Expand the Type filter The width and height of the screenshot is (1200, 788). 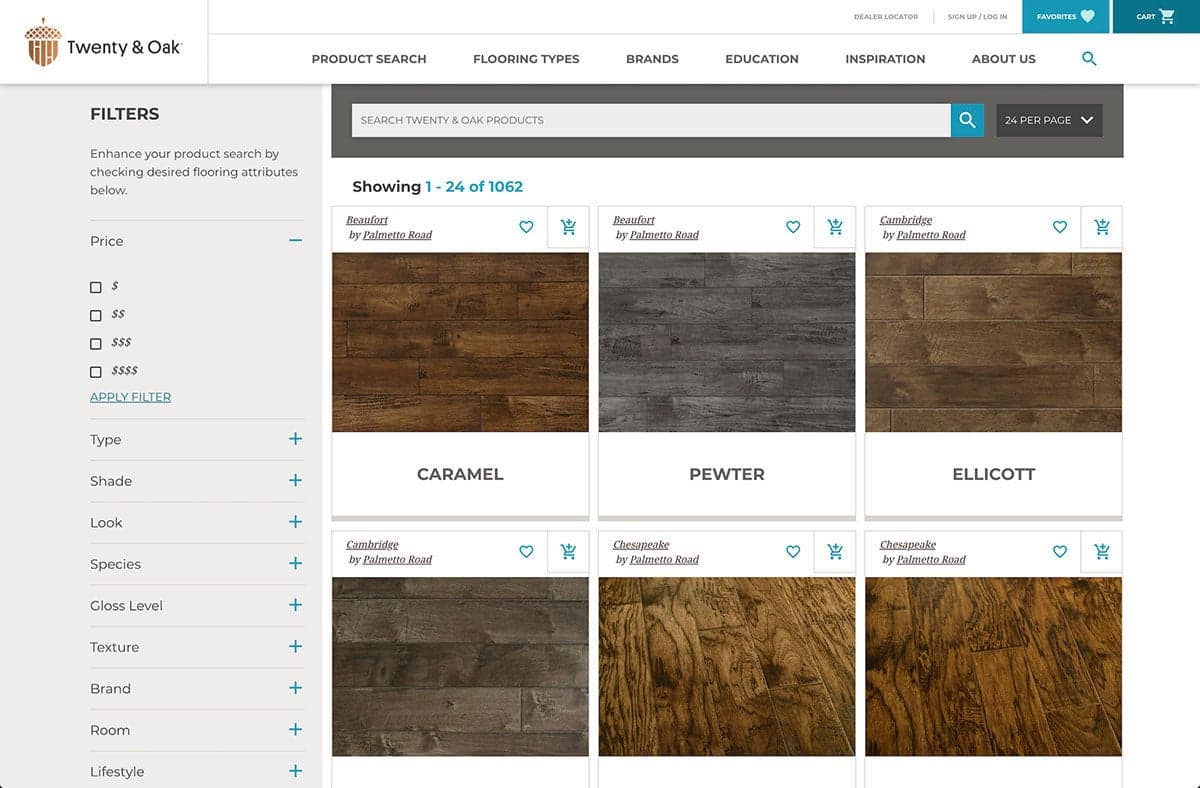tap(295, 439)
